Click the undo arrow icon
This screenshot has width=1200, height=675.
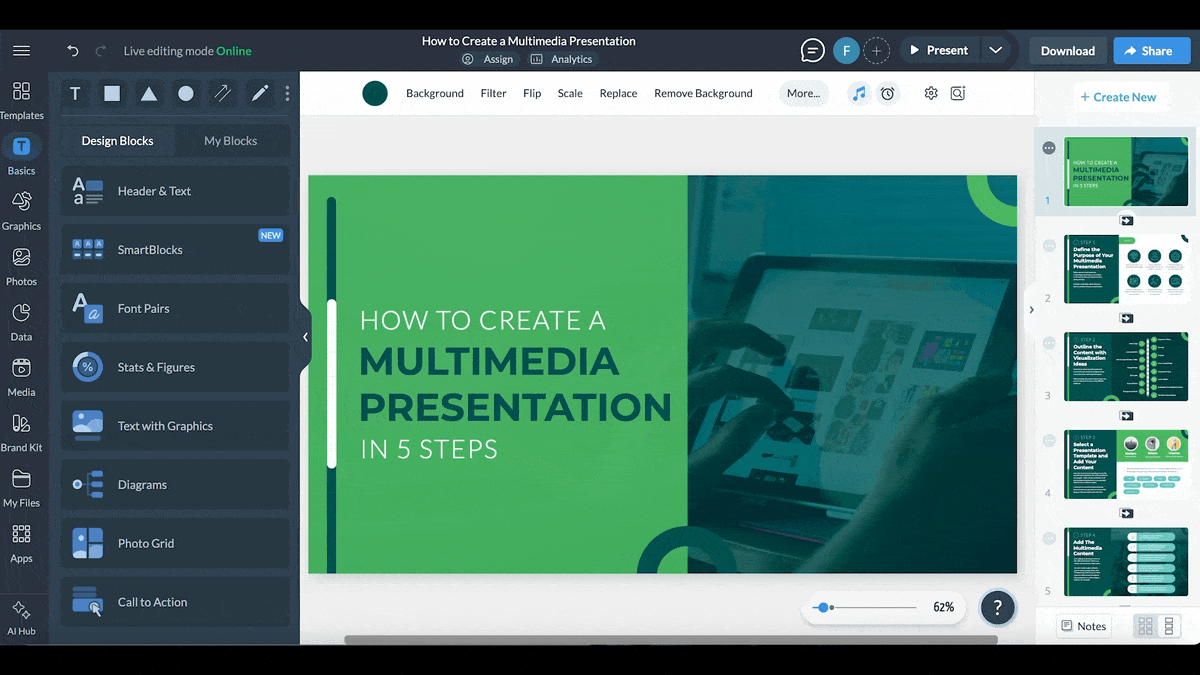(72, 51)
